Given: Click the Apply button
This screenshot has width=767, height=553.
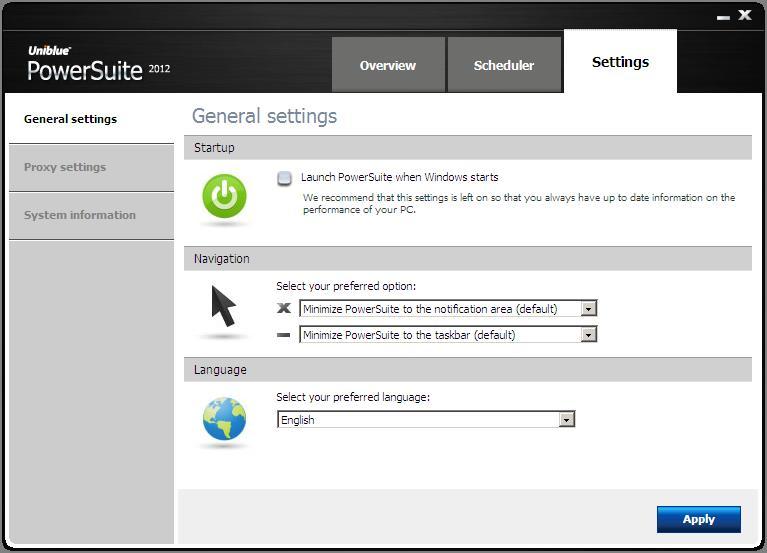Looking at the screenshot, I should click(699, 519).
